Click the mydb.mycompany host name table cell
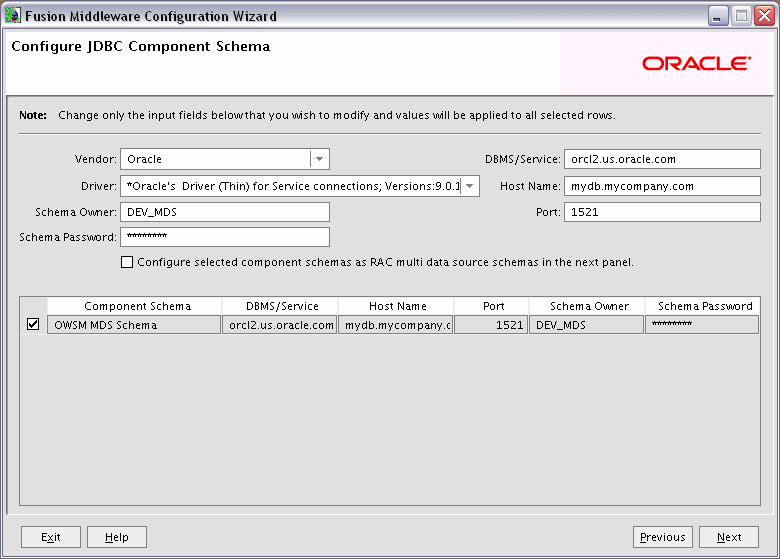The height and width of the screenshot is (559, 780). tap(396, 325)
